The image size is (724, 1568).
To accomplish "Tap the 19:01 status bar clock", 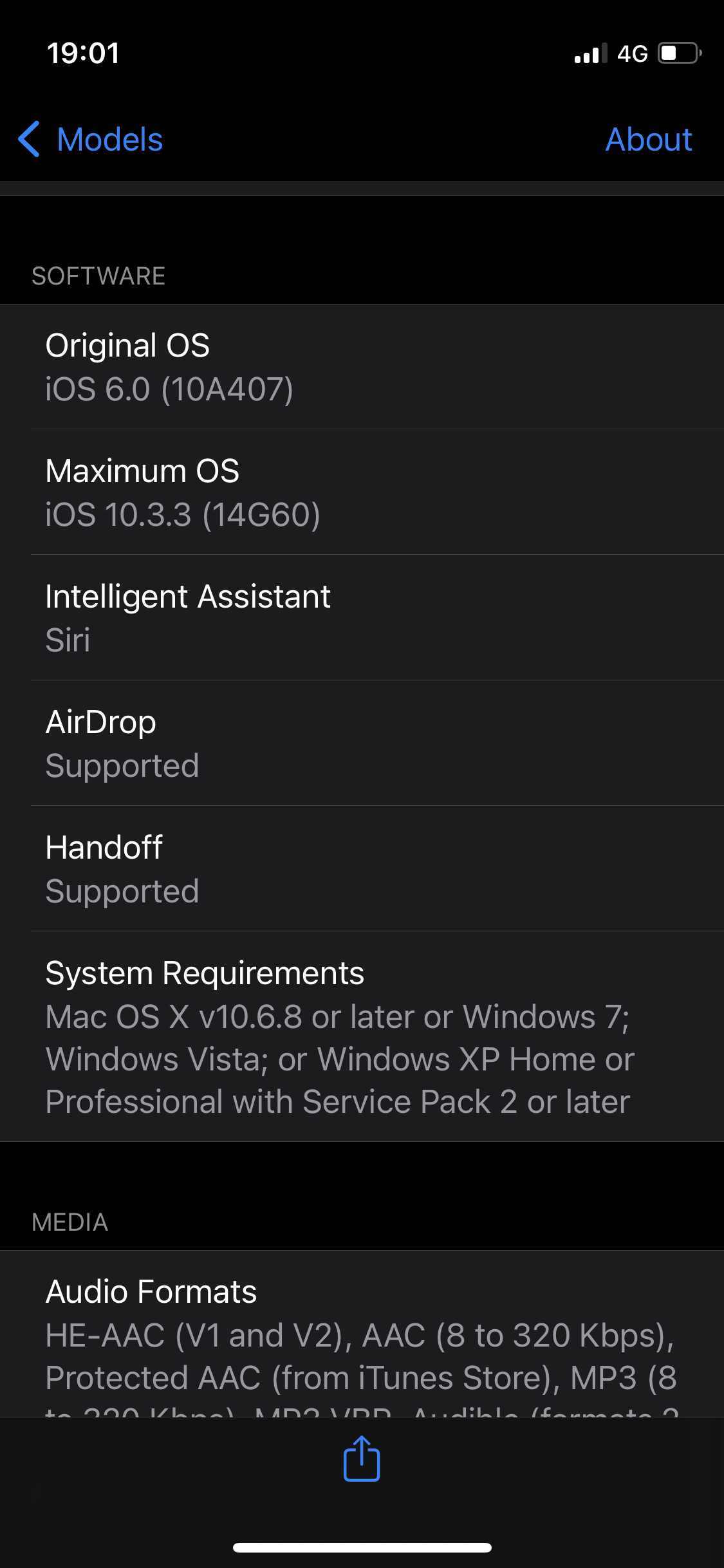I will point(83,53).
